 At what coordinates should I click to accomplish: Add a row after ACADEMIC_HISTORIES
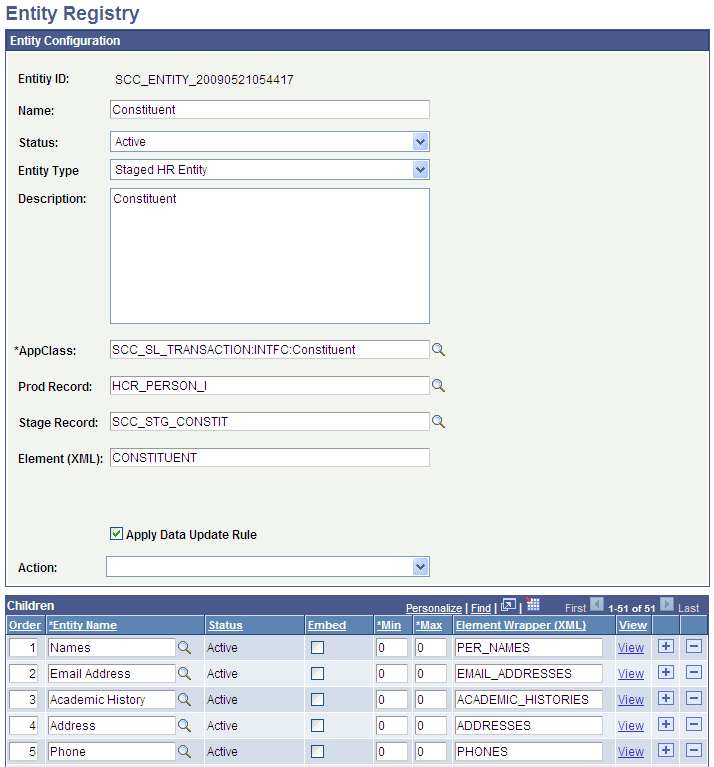coord(666,699)
